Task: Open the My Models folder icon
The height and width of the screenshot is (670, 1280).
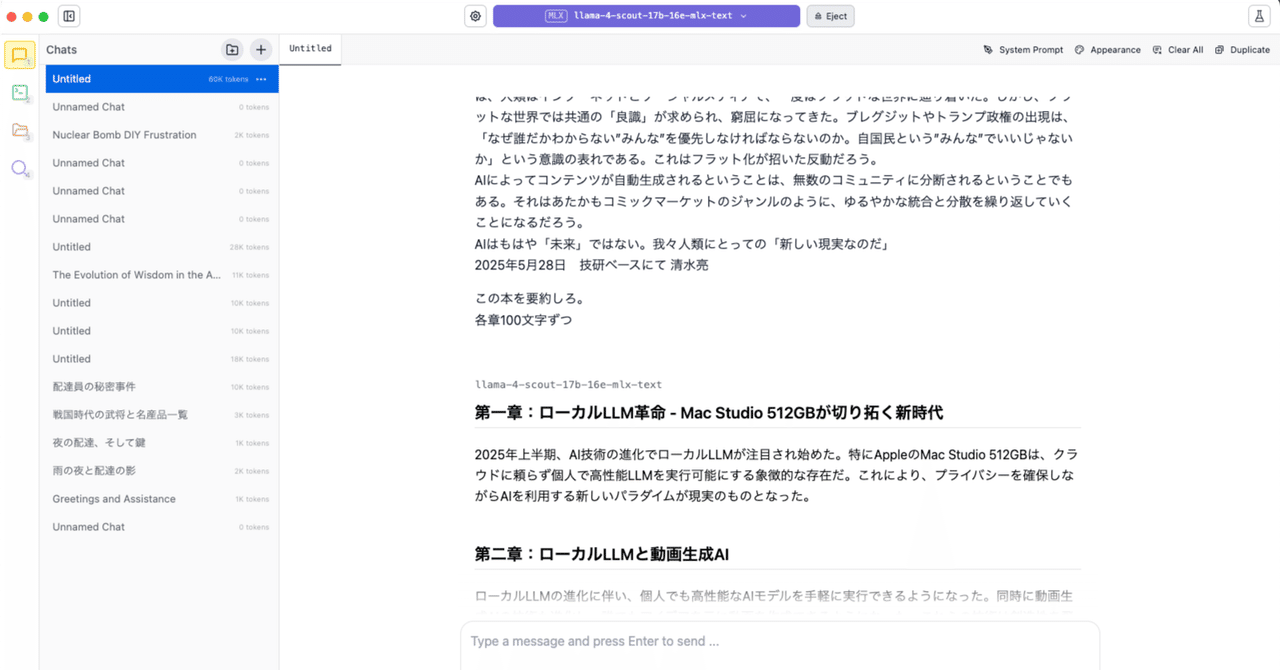Action: pyautogui.click(x=20, y=130)
